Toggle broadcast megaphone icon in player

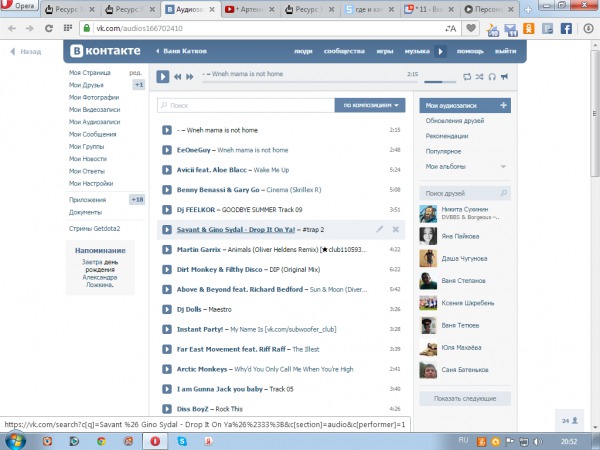(x=505, y=77)
